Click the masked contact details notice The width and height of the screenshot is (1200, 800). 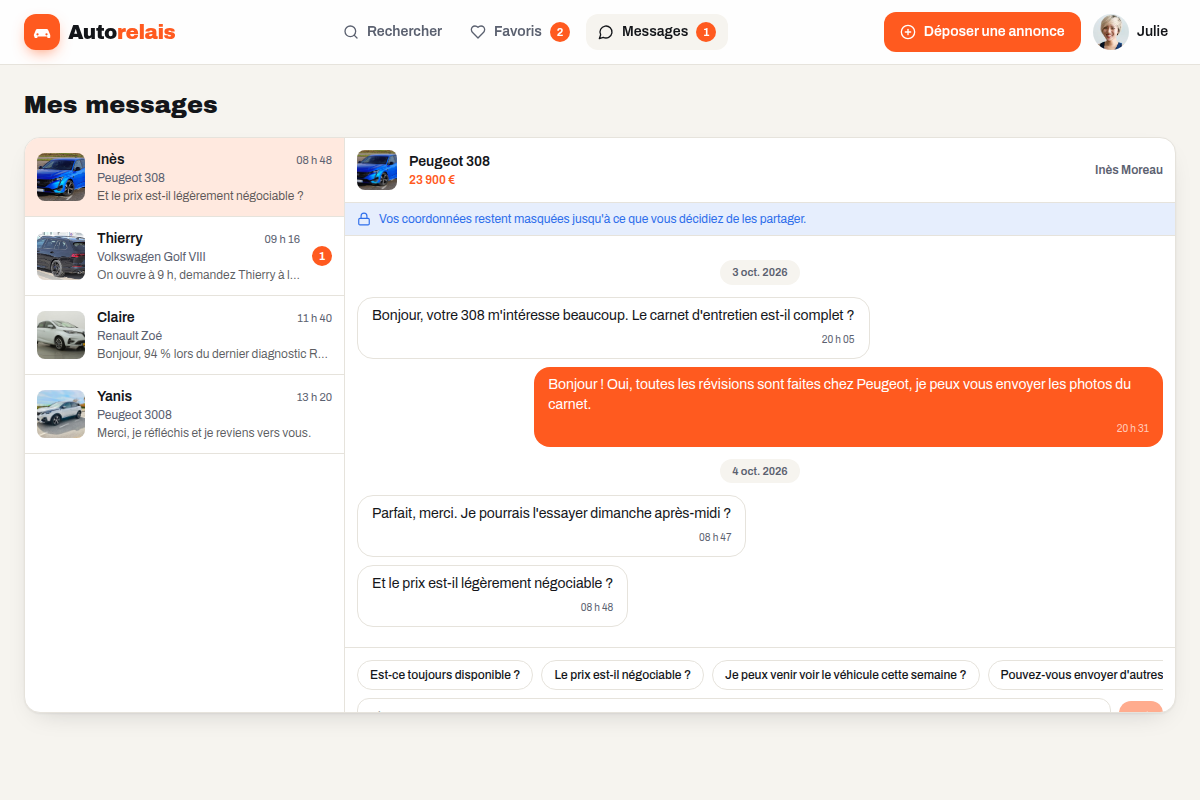(760, 219)
